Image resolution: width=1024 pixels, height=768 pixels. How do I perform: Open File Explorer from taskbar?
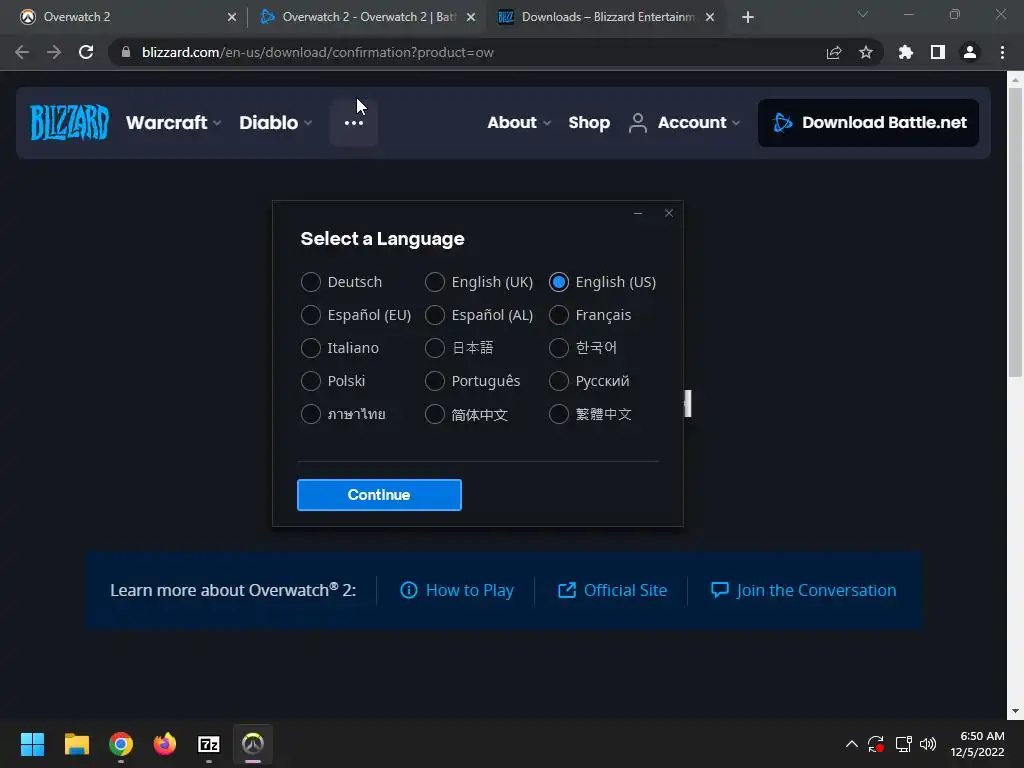point(76,744)
